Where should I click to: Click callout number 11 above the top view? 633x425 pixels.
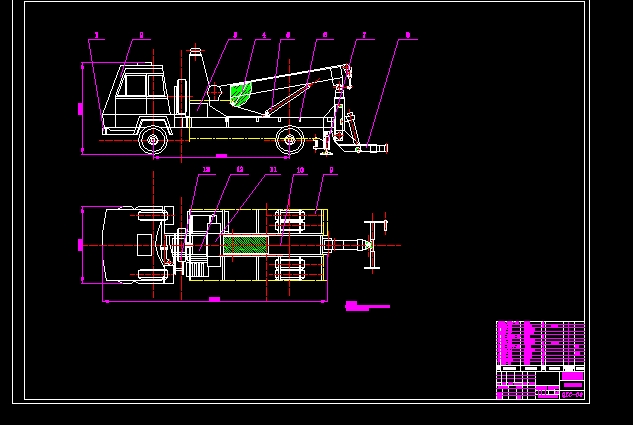coord(273,170)
